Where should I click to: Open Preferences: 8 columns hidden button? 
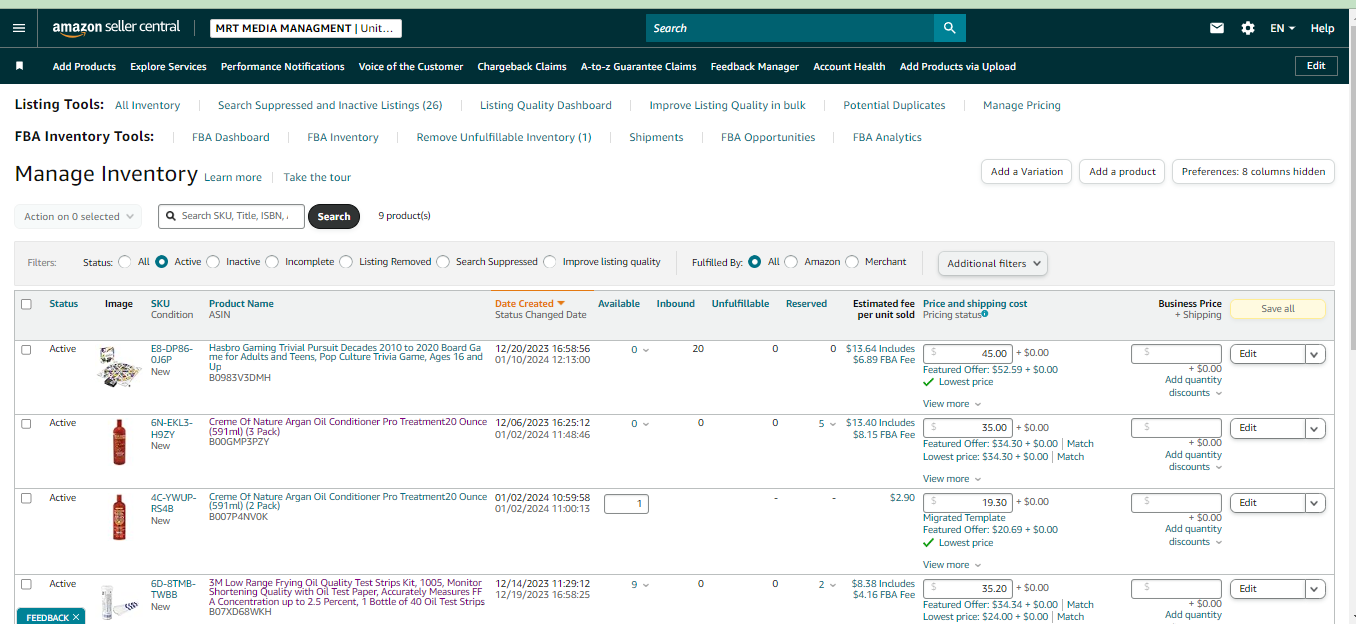1253,171
